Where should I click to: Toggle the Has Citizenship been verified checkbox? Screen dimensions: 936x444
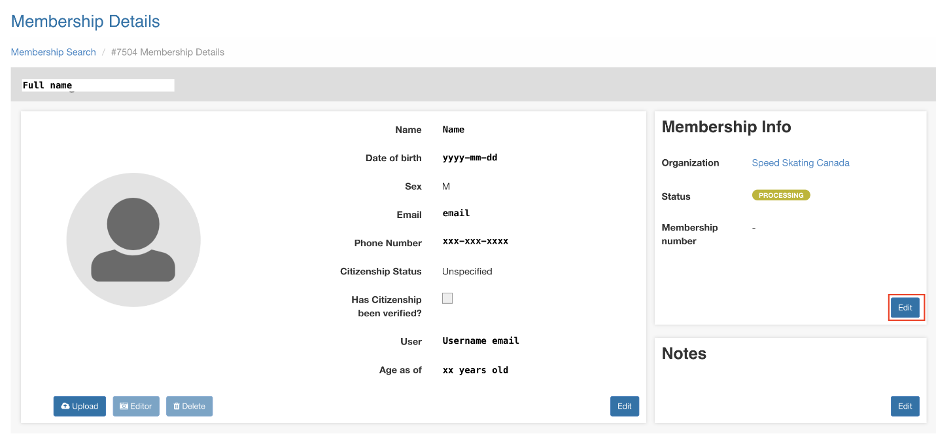coord(448,298)
